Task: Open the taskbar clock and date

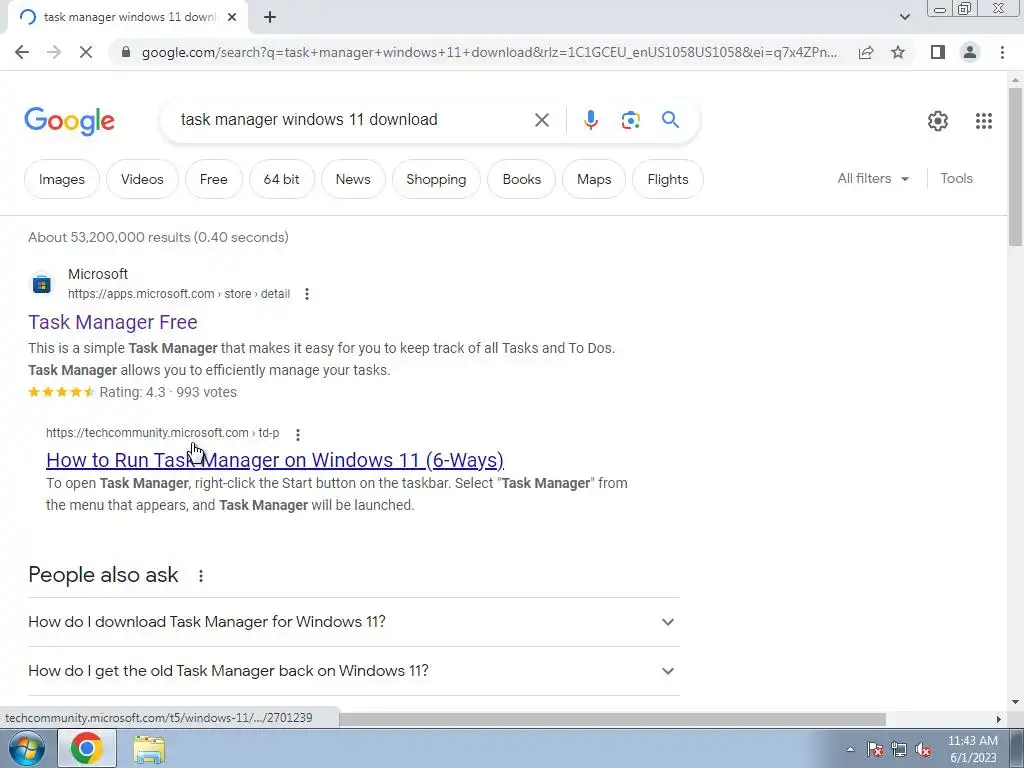Action: coord(972,749)
